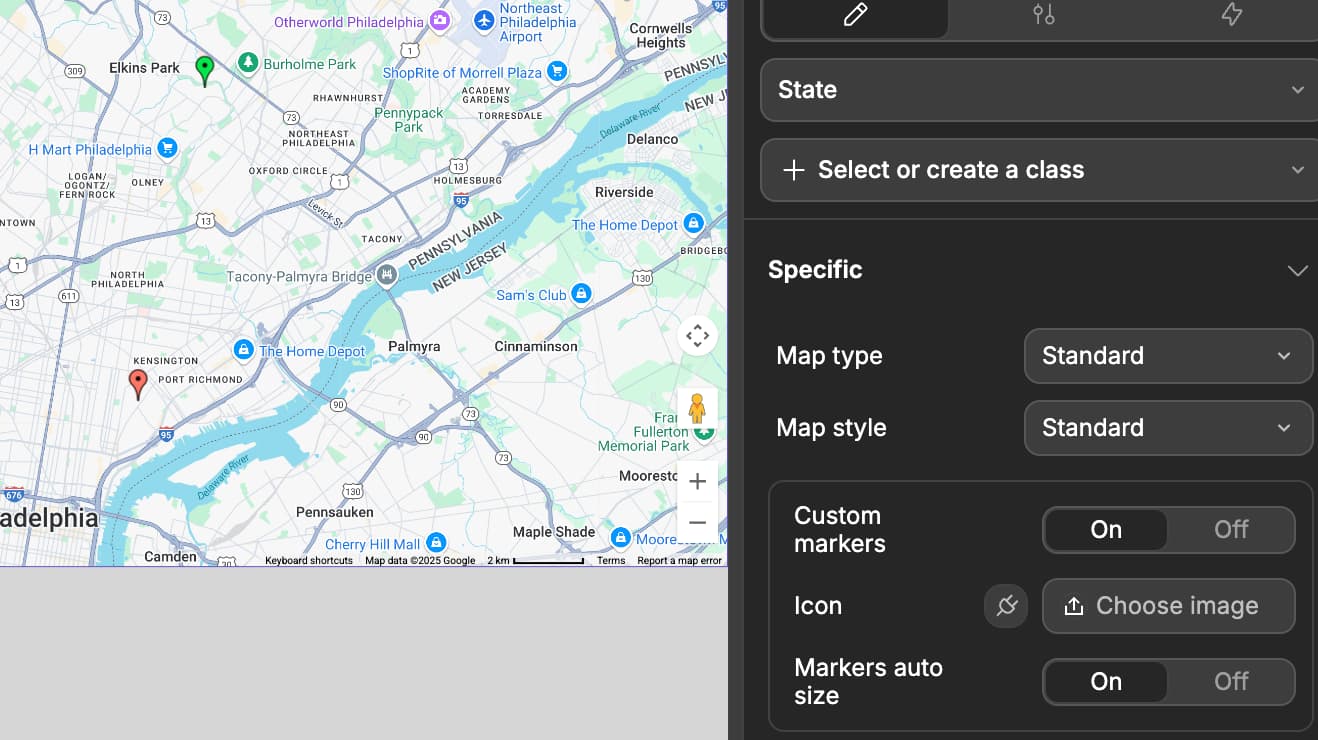The image size is (1318, 740).
Task: Click the red map marker near Kensington
Action: click(138, 384)
